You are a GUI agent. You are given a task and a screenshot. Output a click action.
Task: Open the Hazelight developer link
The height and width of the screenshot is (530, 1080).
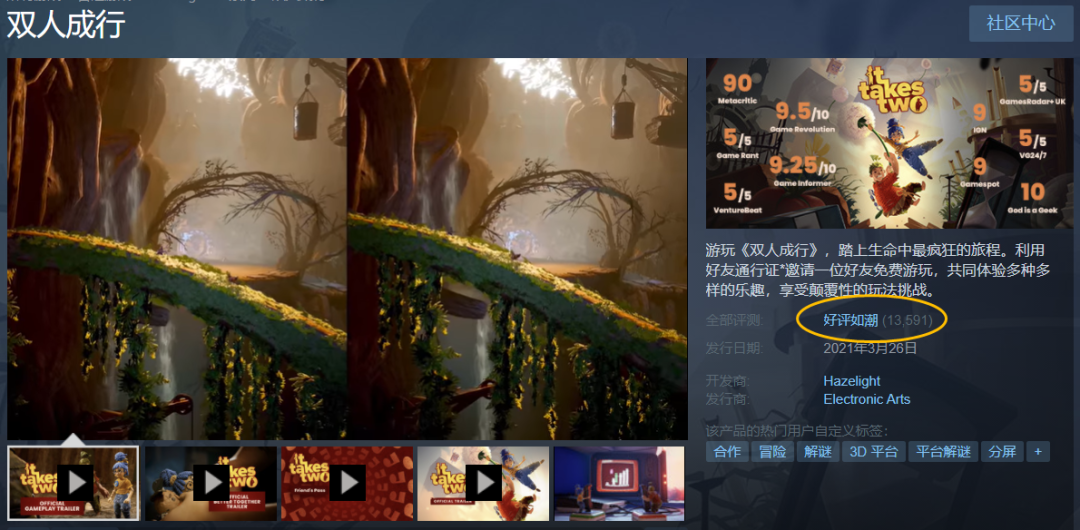[x=851, y=381]
